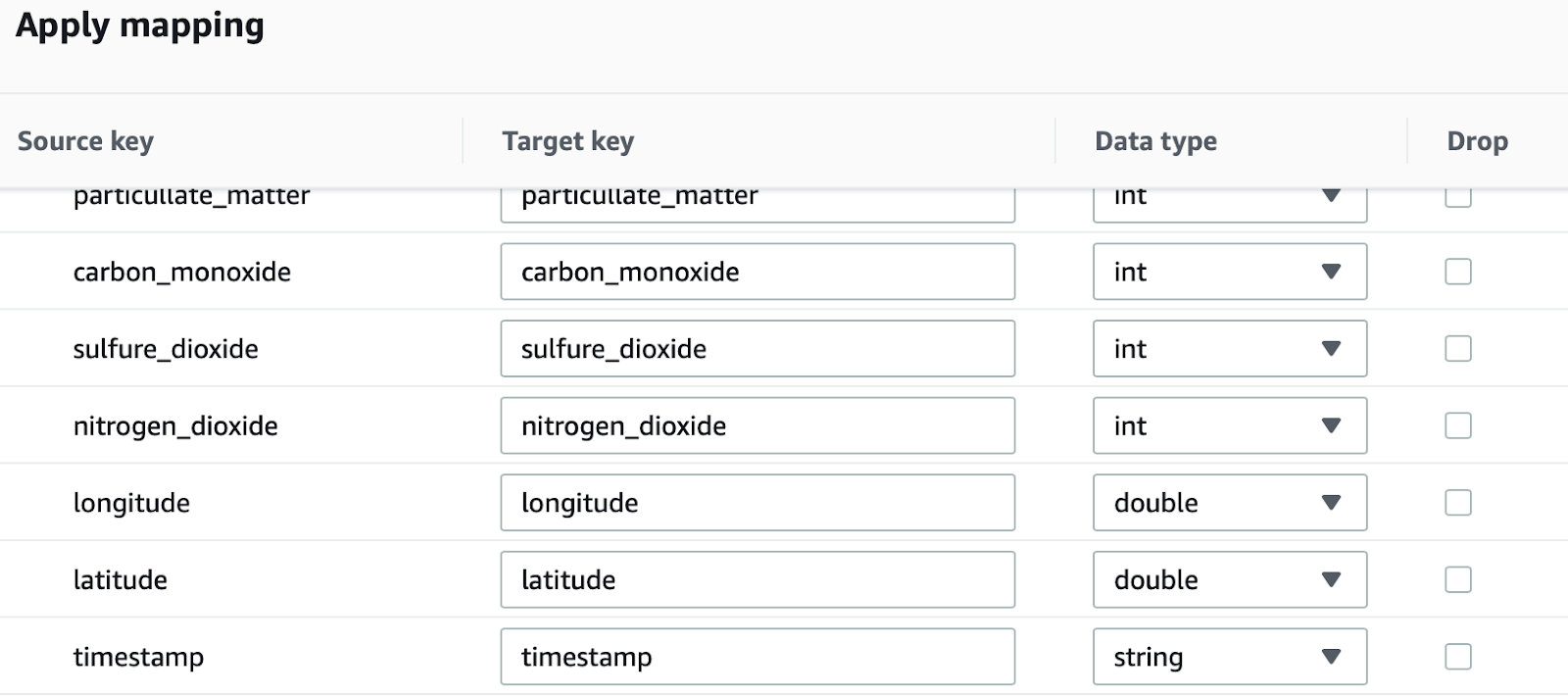This screenshot has width=1568, height=697.
Task: Open the particullate_matter data type dropdown
Action: coord(1229,204)
